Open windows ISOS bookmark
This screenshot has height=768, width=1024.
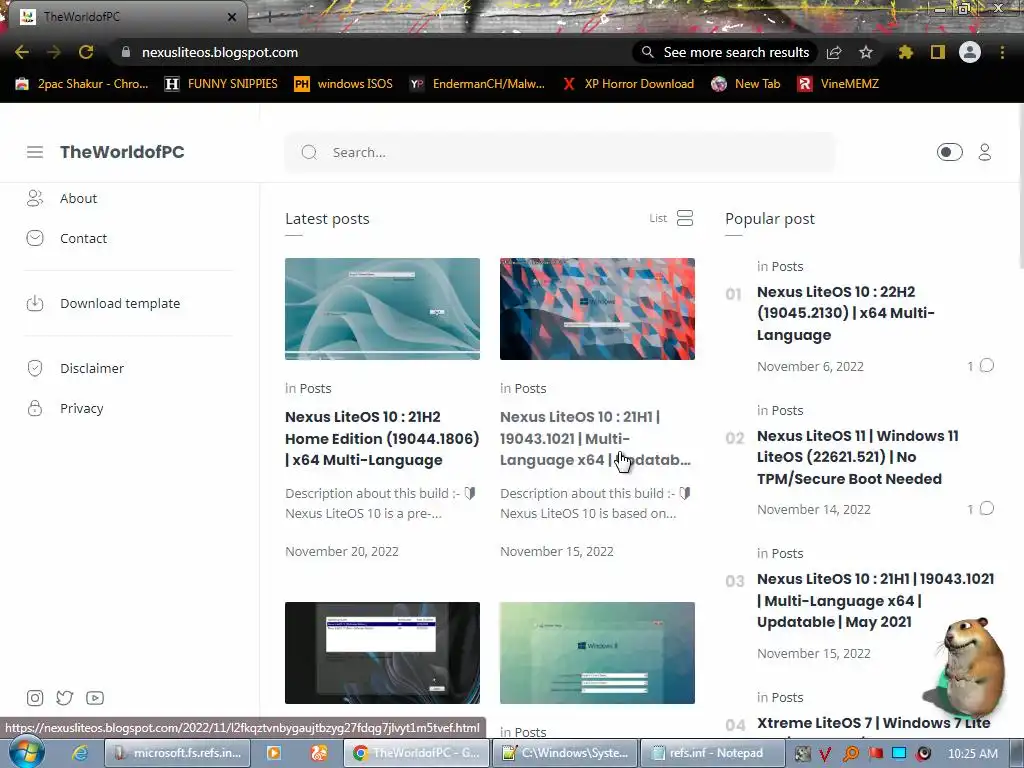pyautogui.click(x=344, y=84)
